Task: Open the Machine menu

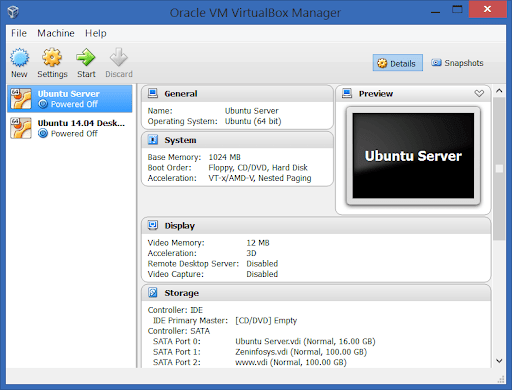Action: tap(56, 33)
